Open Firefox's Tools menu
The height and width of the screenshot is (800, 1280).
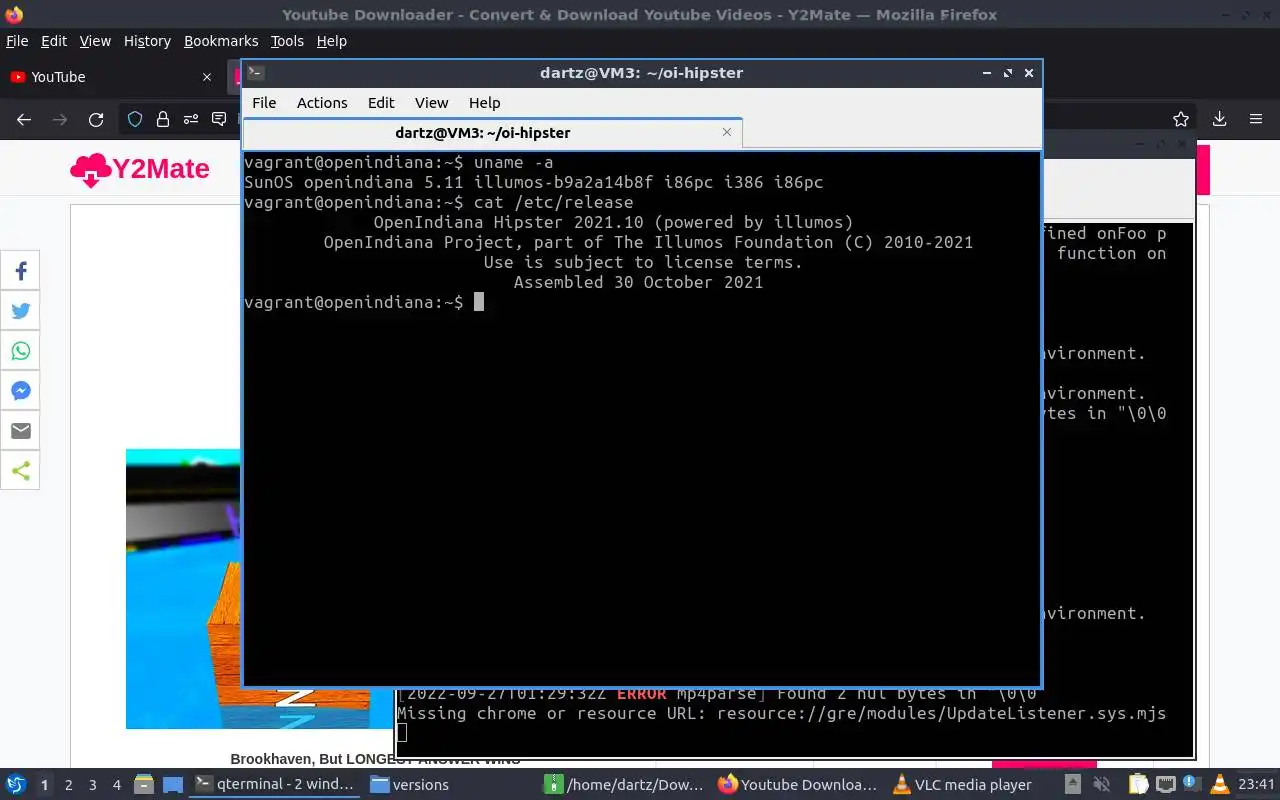coord(287,41)
